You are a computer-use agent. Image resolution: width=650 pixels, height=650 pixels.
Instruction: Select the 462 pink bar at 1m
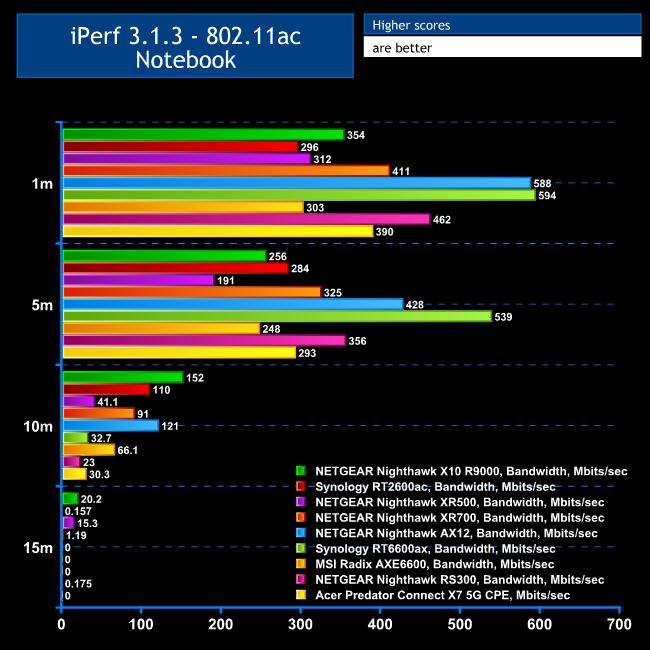[247, 219]
